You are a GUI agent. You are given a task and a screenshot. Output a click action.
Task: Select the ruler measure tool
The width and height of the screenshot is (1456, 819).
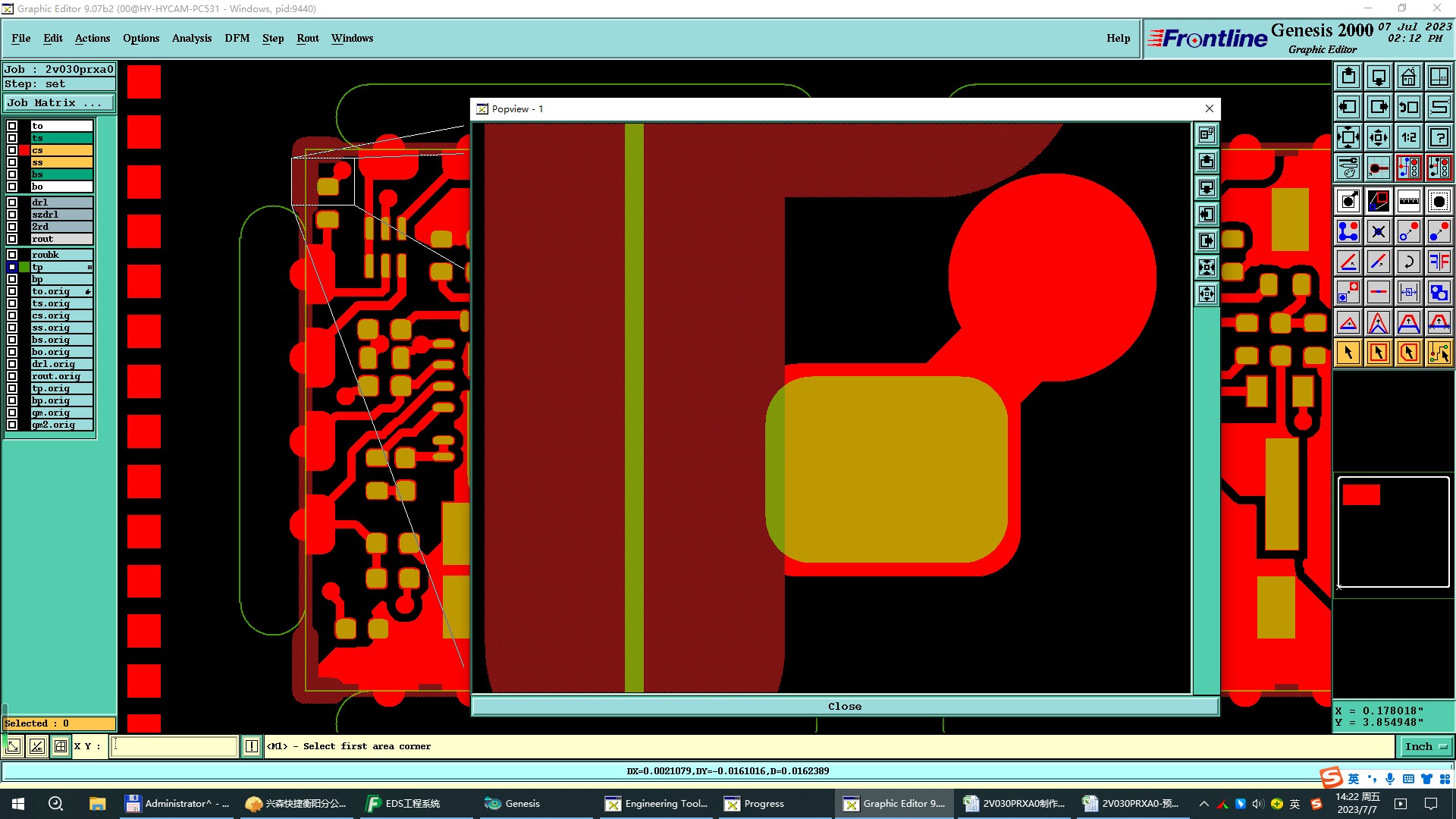tap(1408, 201)
